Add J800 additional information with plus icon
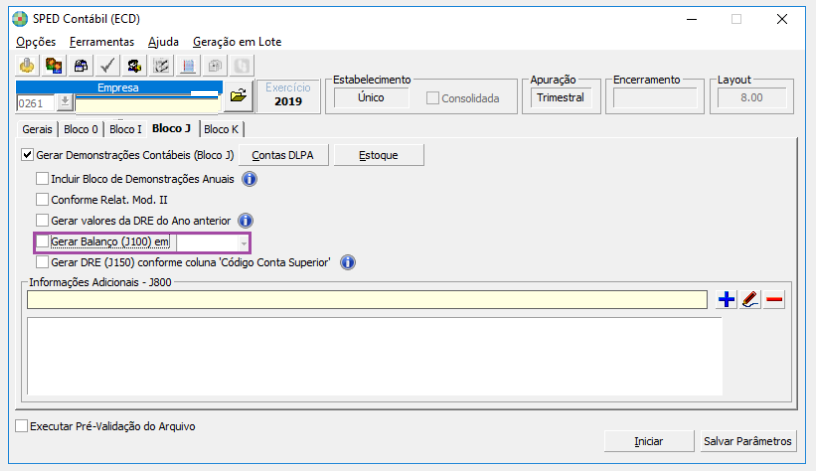 click(x=726, y=299)
